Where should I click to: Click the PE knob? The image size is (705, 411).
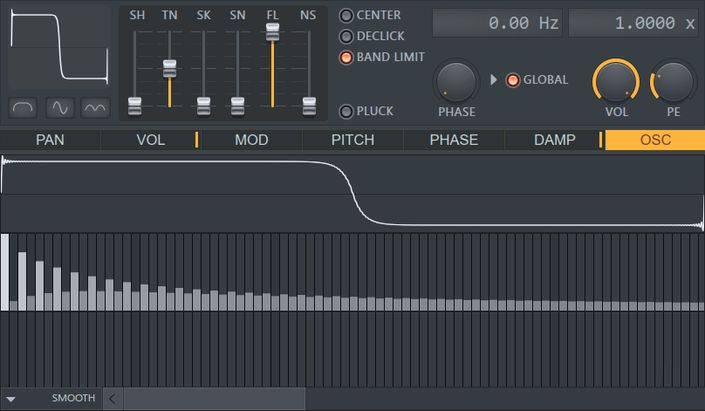tap(672, 82)
